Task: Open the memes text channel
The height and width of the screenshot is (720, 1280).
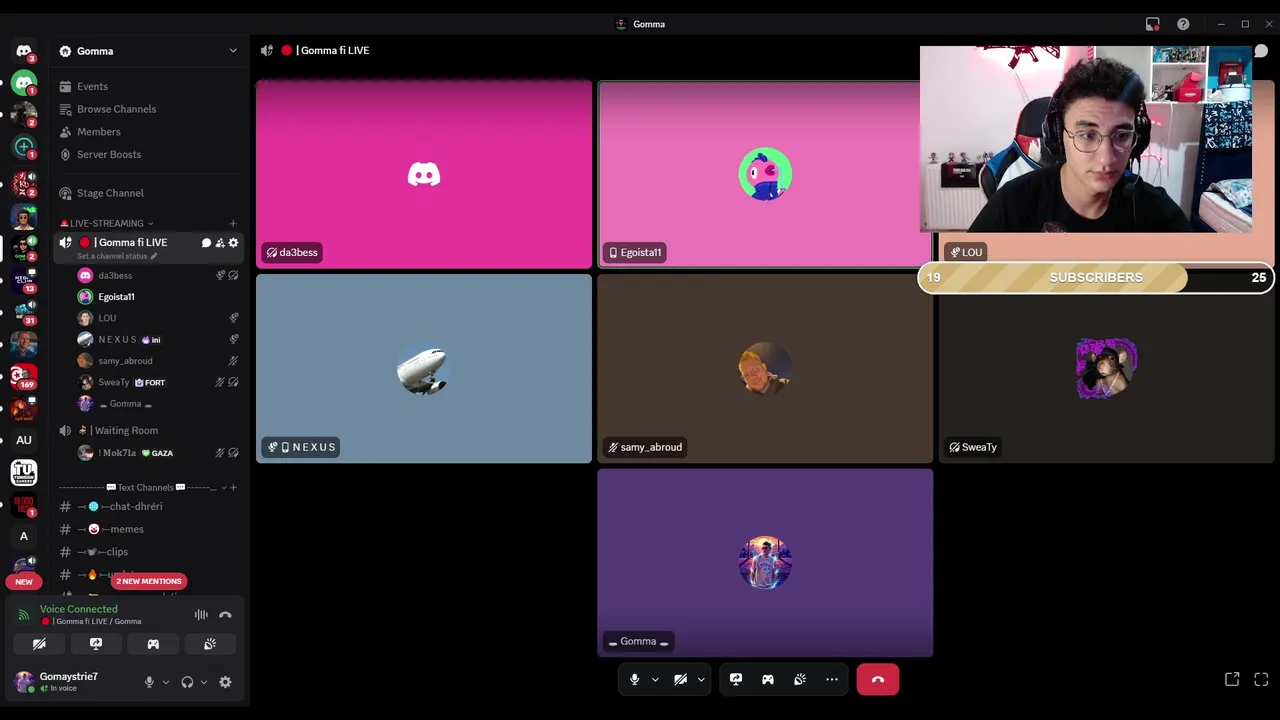Action: point(150,529)
